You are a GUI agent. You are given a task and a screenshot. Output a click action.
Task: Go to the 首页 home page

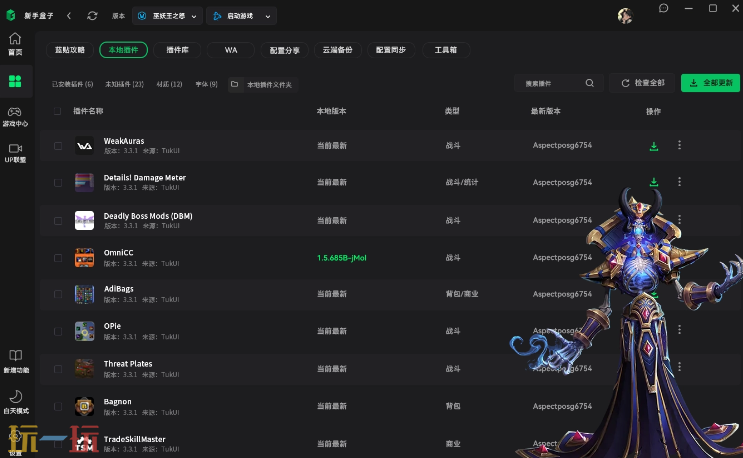[15, 44]
